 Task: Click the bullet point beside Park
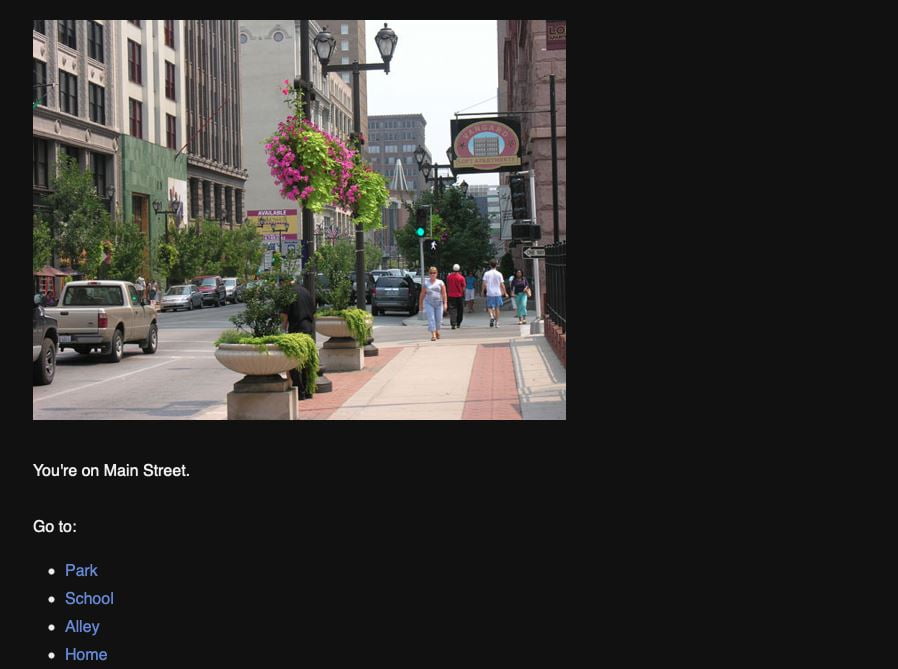point(51,571)
